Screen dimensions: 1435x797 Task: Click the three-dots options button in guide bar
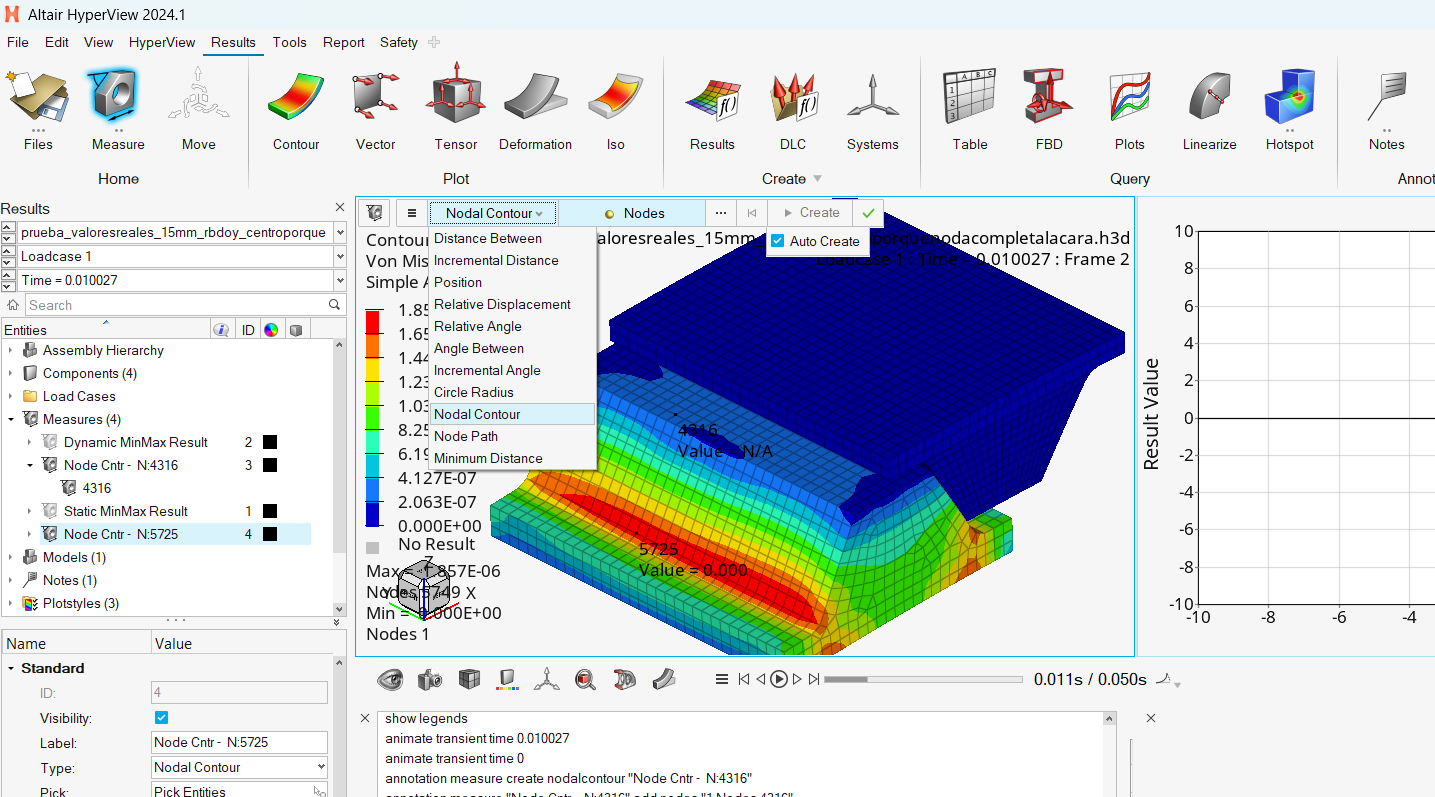720,213
